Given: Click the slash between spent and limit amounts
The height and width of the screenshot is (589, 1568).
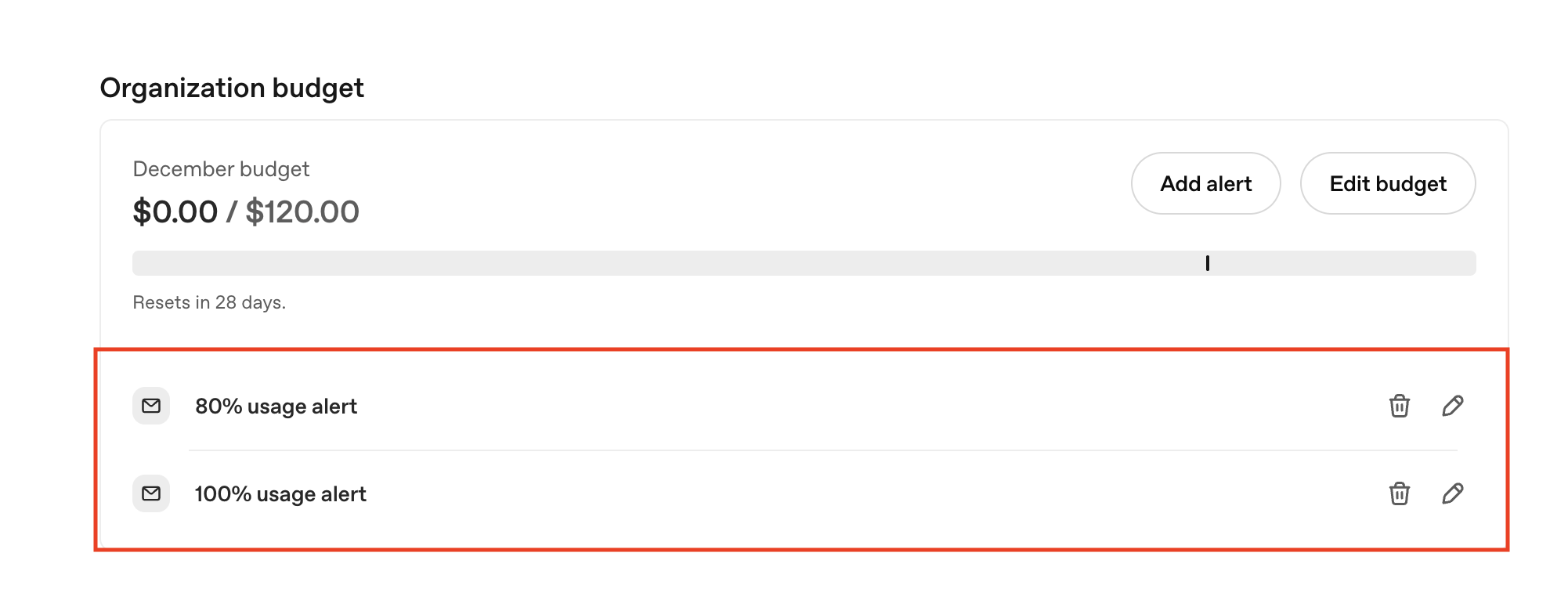Looking at the screenshot, I should click(231, 211).
